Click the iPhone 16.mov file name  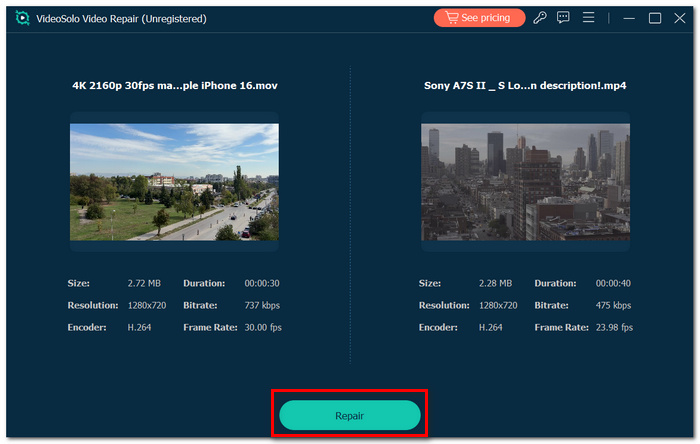tap(175, 86)
